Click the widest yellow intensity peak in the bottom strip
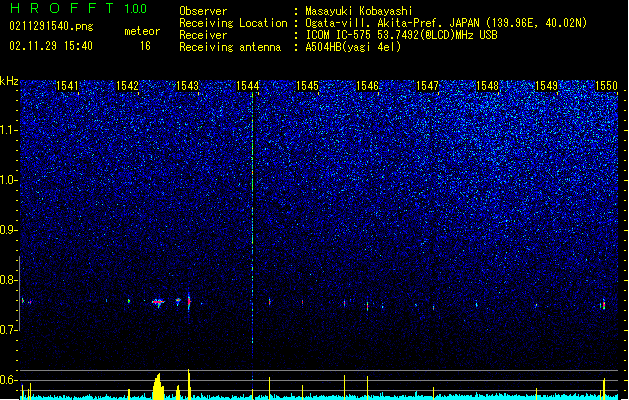Image resolution: width=629 pixels, height=400 pixels. click(158, 386)
